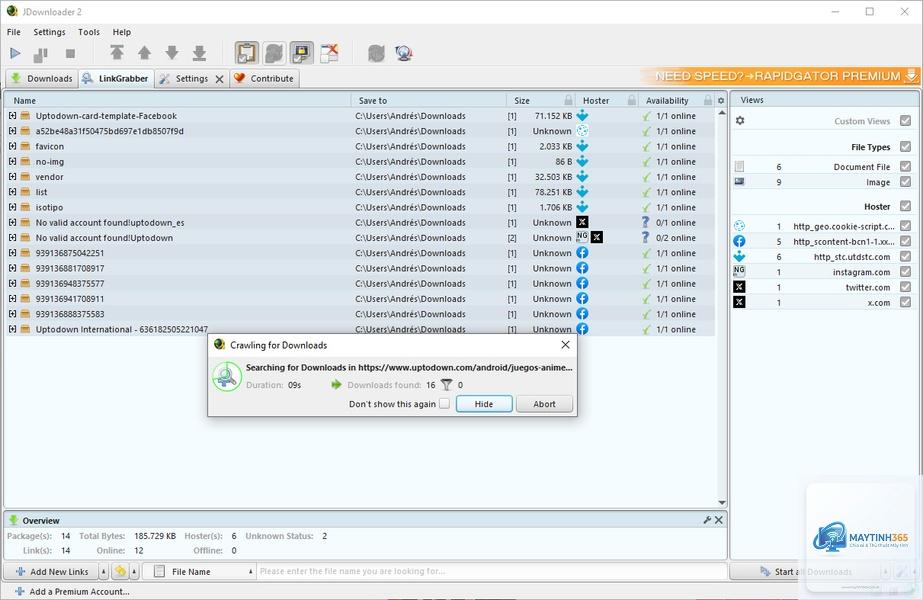Click question mark availability icon for Uptodown row
Screen dimensions: 923x600
point(646,237)
